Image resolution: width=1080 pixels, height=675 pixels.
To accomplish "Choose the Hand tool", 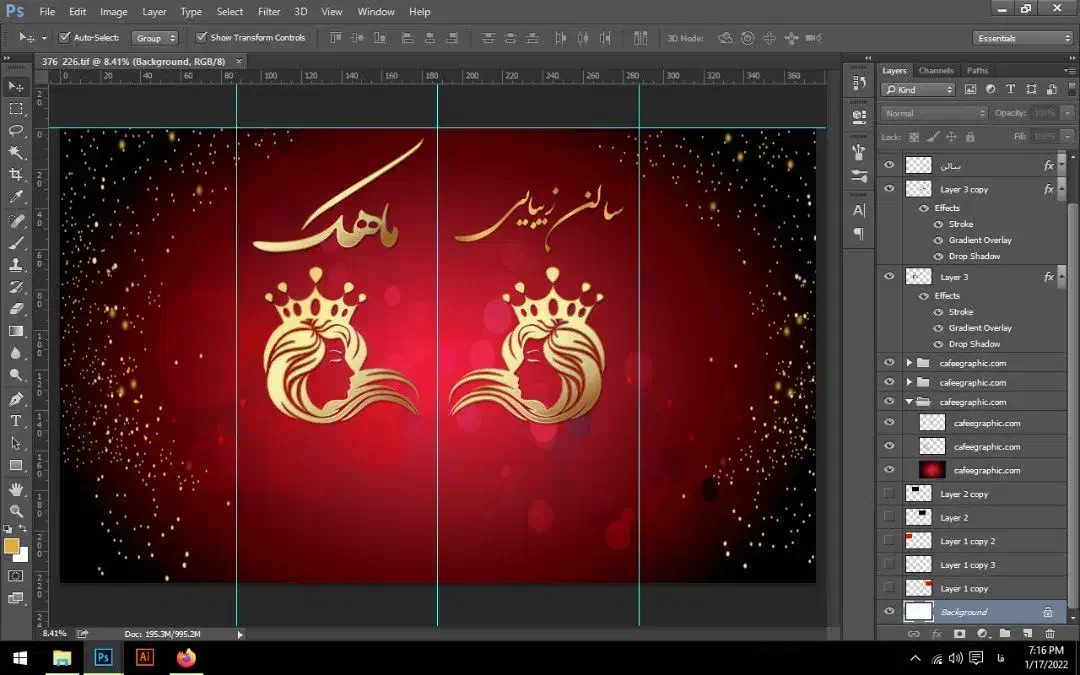I will coord(16,489).
